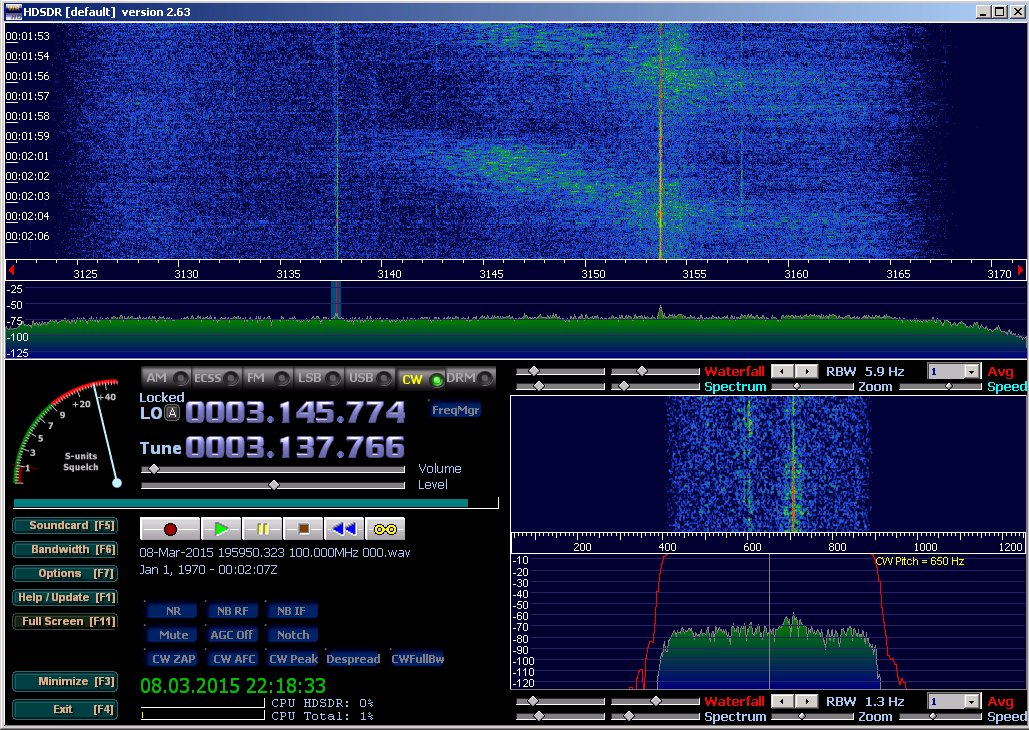Open upper Avg dropdown beside RBW 5.9 Hz
This screenshot has height=730, width=1029.
pos(972,372)
